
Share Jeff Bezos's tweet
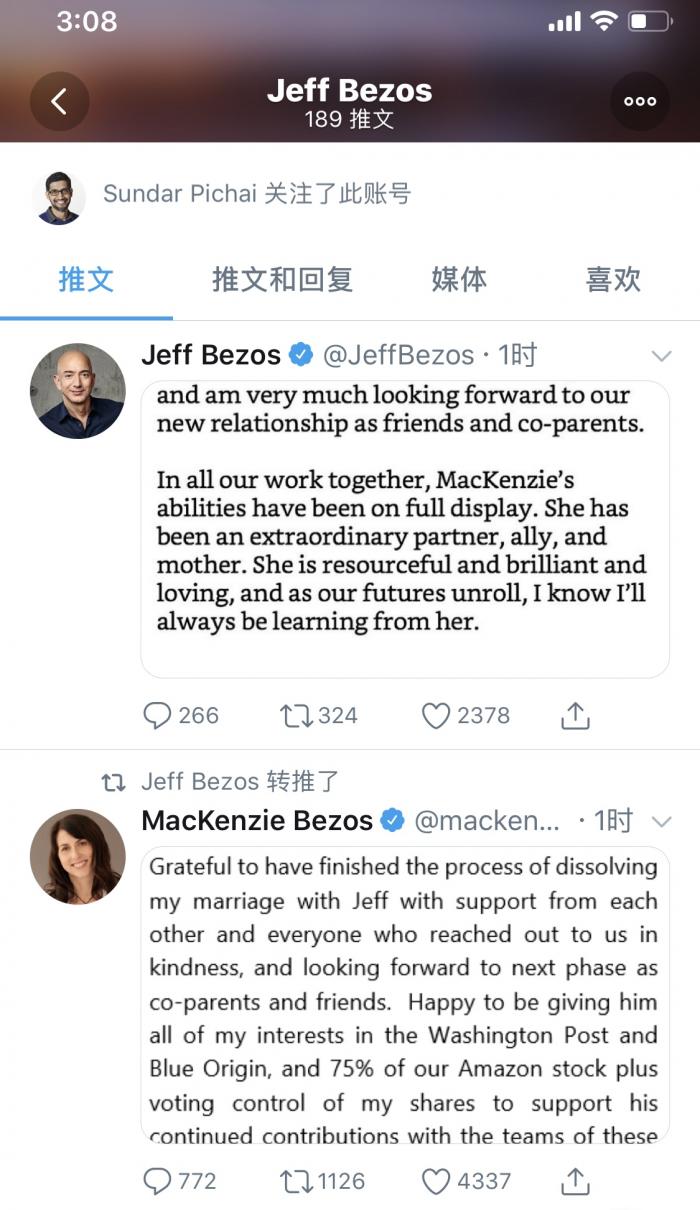pos(575,715)
